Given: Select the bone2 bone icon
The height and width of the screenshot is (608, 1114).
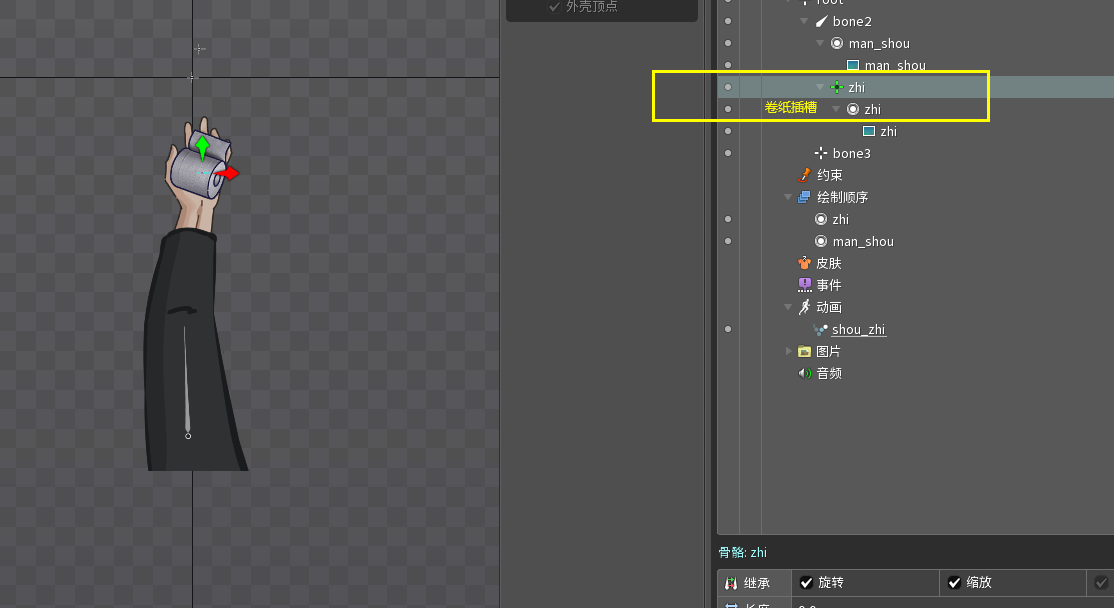Looking at the screenshot, I should (x=822, y=21).
